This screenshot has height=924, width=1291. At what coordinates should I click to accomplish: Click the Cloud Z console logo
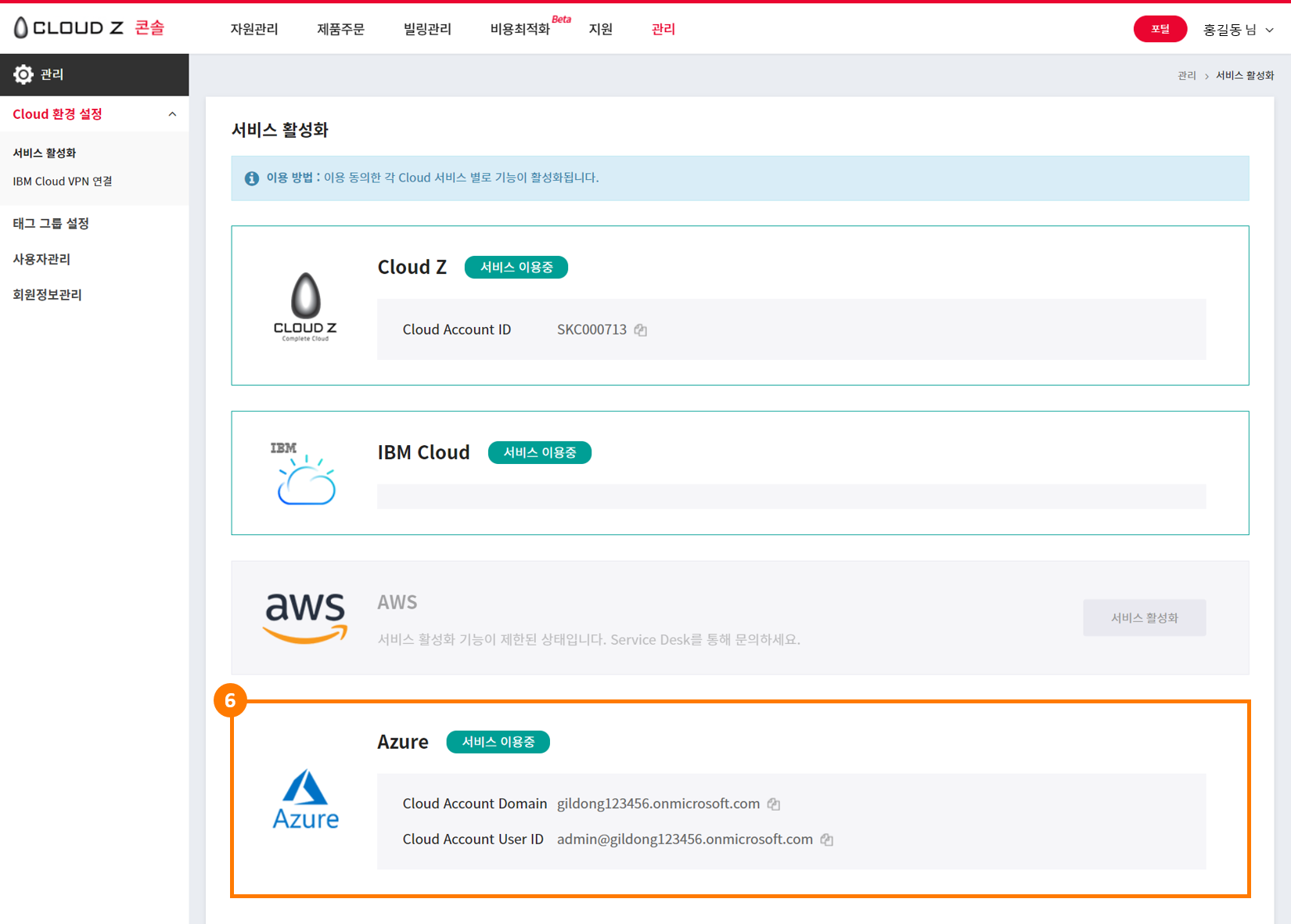click(89, 28)
